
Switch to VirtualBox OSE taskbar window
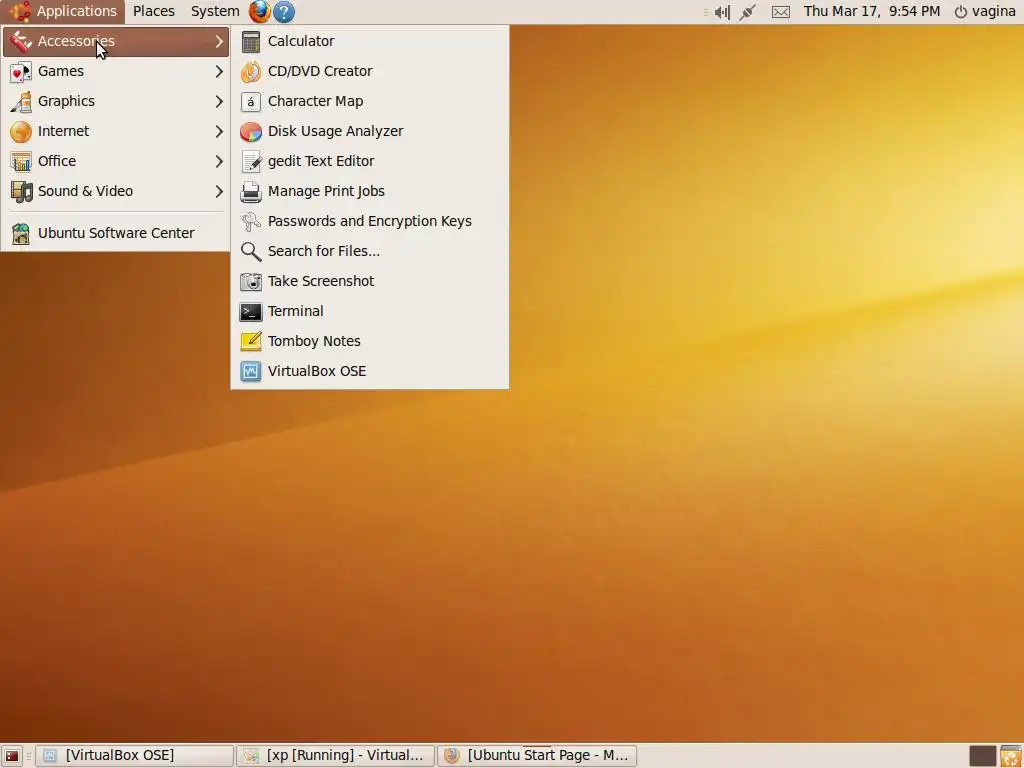click(135, 756)
